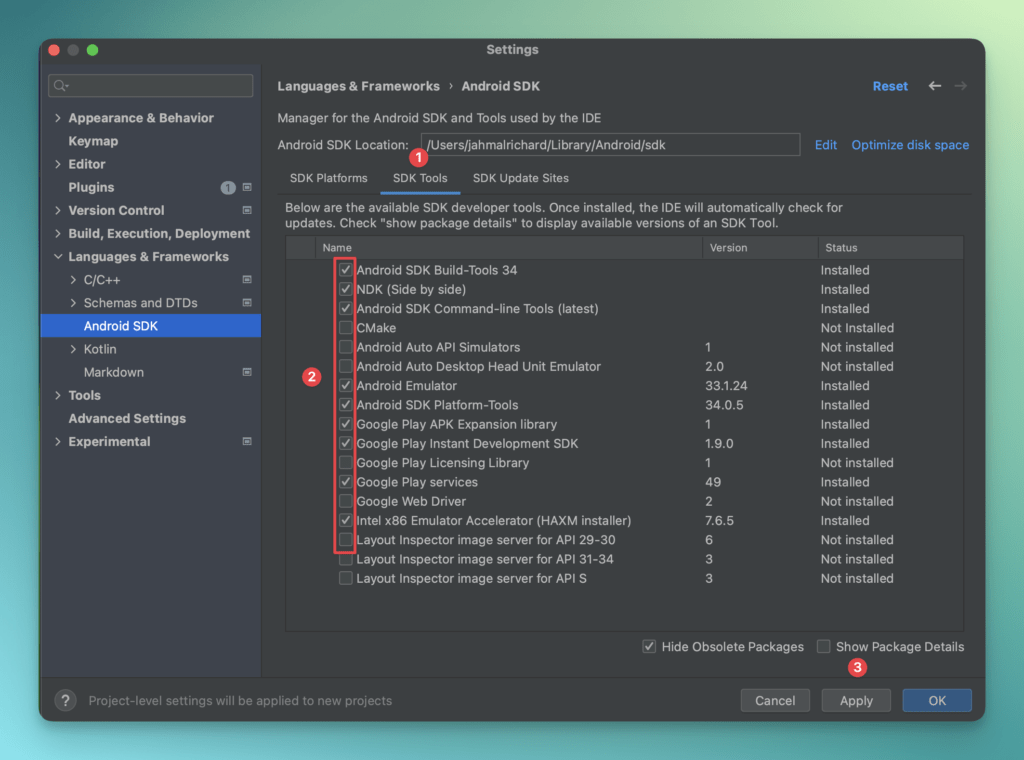Uncheck Android Emulator

click(345, 385)
